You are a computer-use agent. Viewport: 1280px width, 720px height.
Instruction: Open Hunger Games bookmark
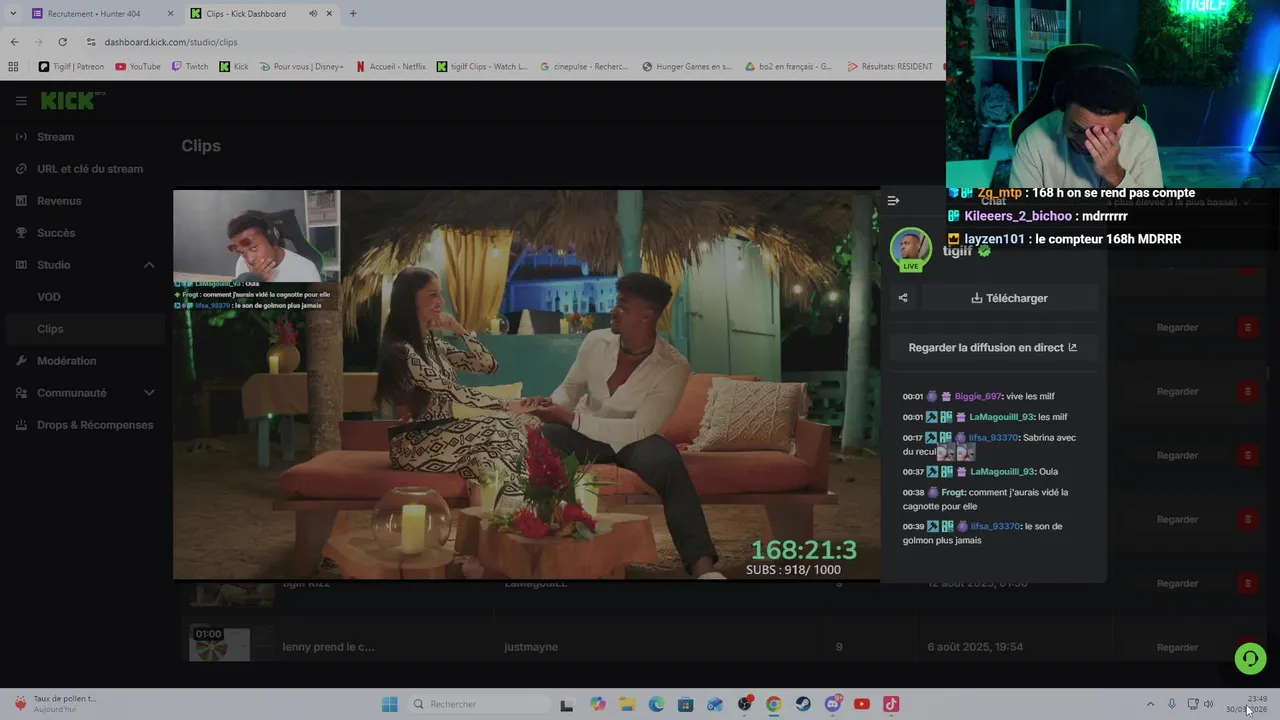687,67
